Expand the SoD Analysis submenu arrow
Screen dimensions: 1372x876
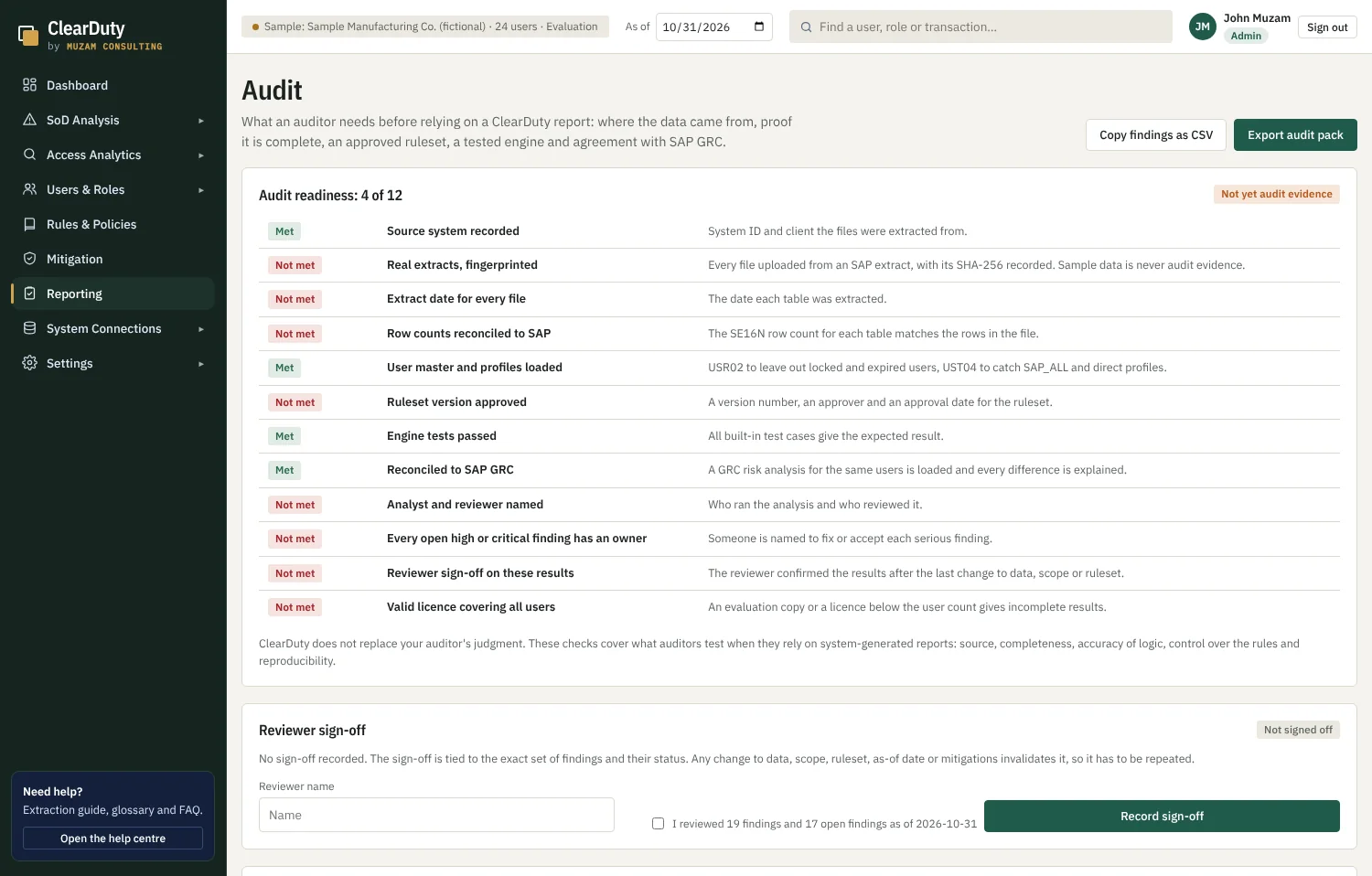201,121
